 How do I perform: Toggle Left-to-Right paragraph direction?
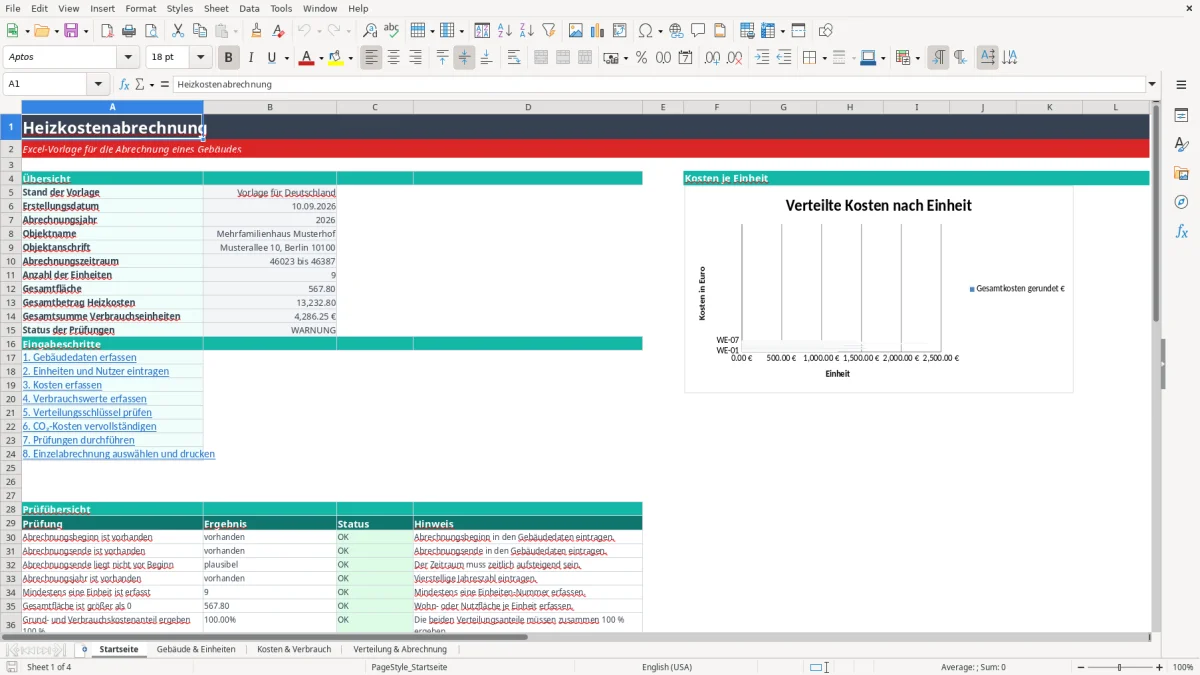point(938,58)
